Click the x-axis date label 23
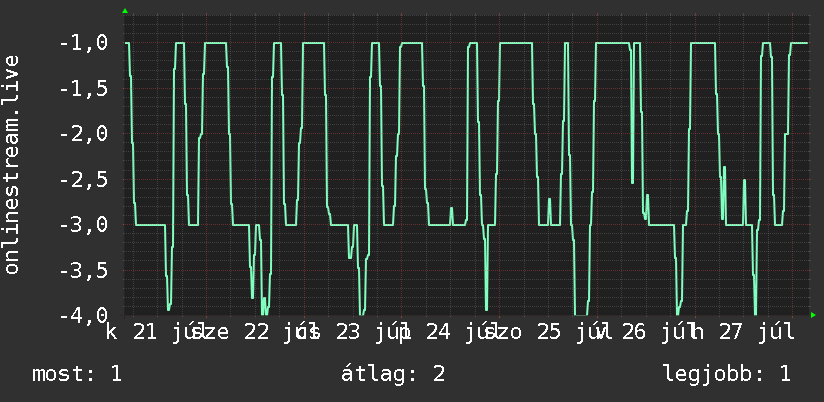This screenshot has width=824, height=402. (348, 333)
